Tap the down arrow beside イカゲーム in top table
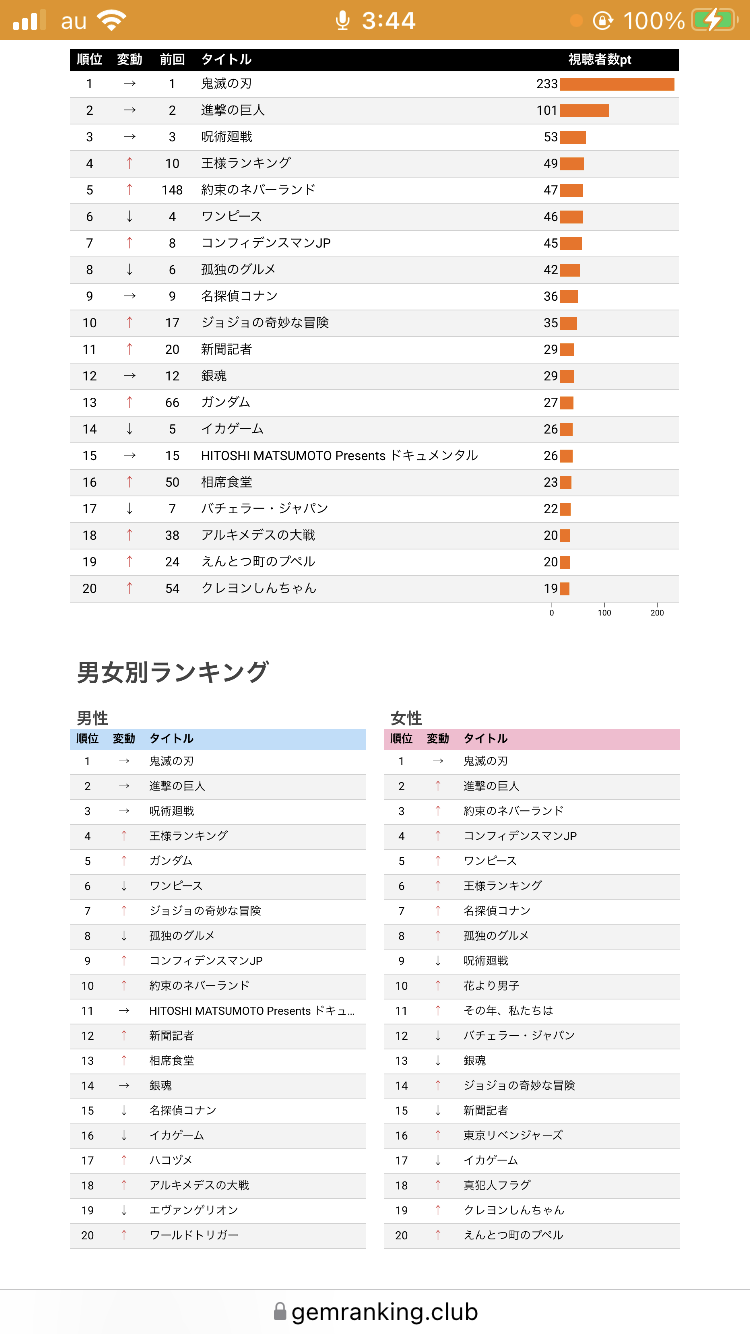750x1334 pixels. (129, 429)
